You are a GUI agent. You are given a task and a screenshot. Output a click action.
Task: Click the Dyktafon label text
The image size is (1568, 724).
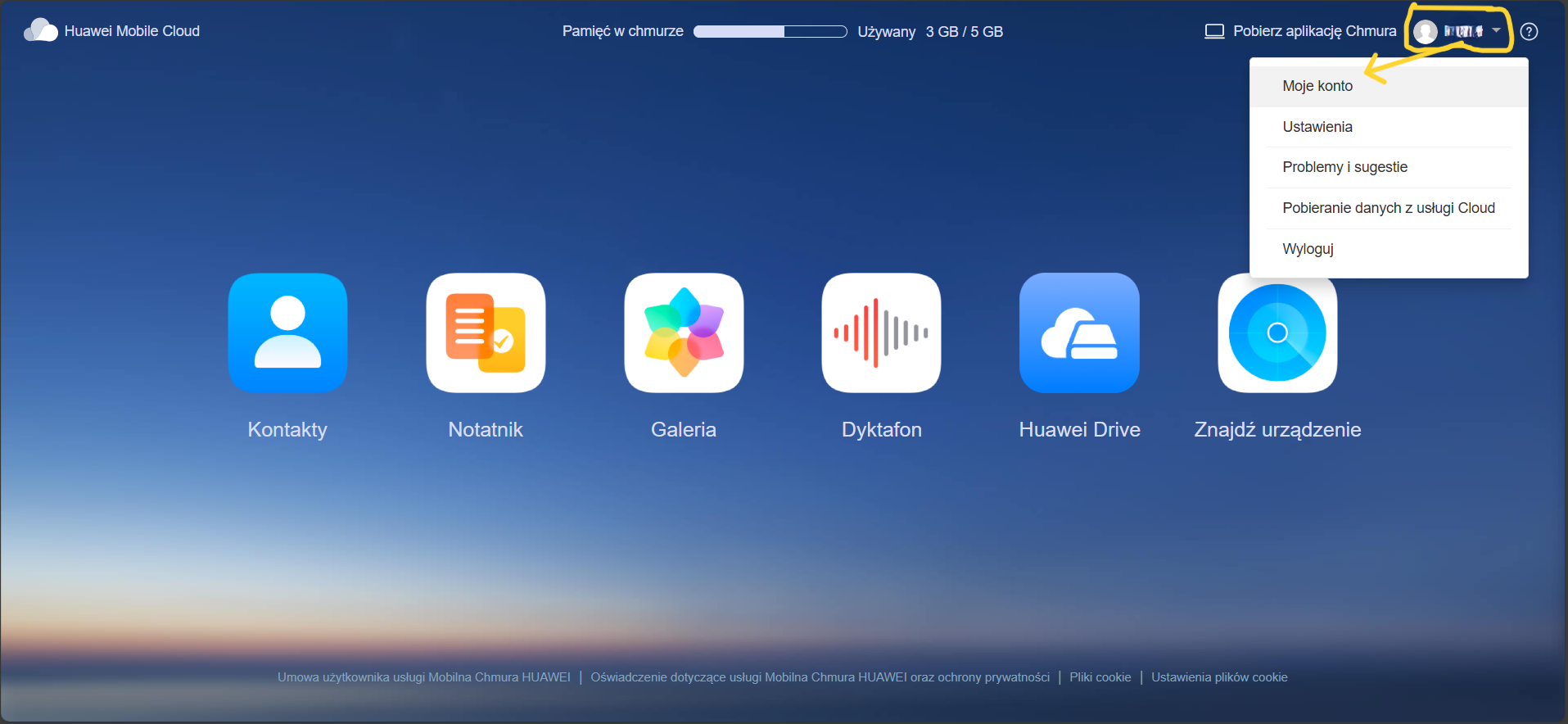pos(882,430)
